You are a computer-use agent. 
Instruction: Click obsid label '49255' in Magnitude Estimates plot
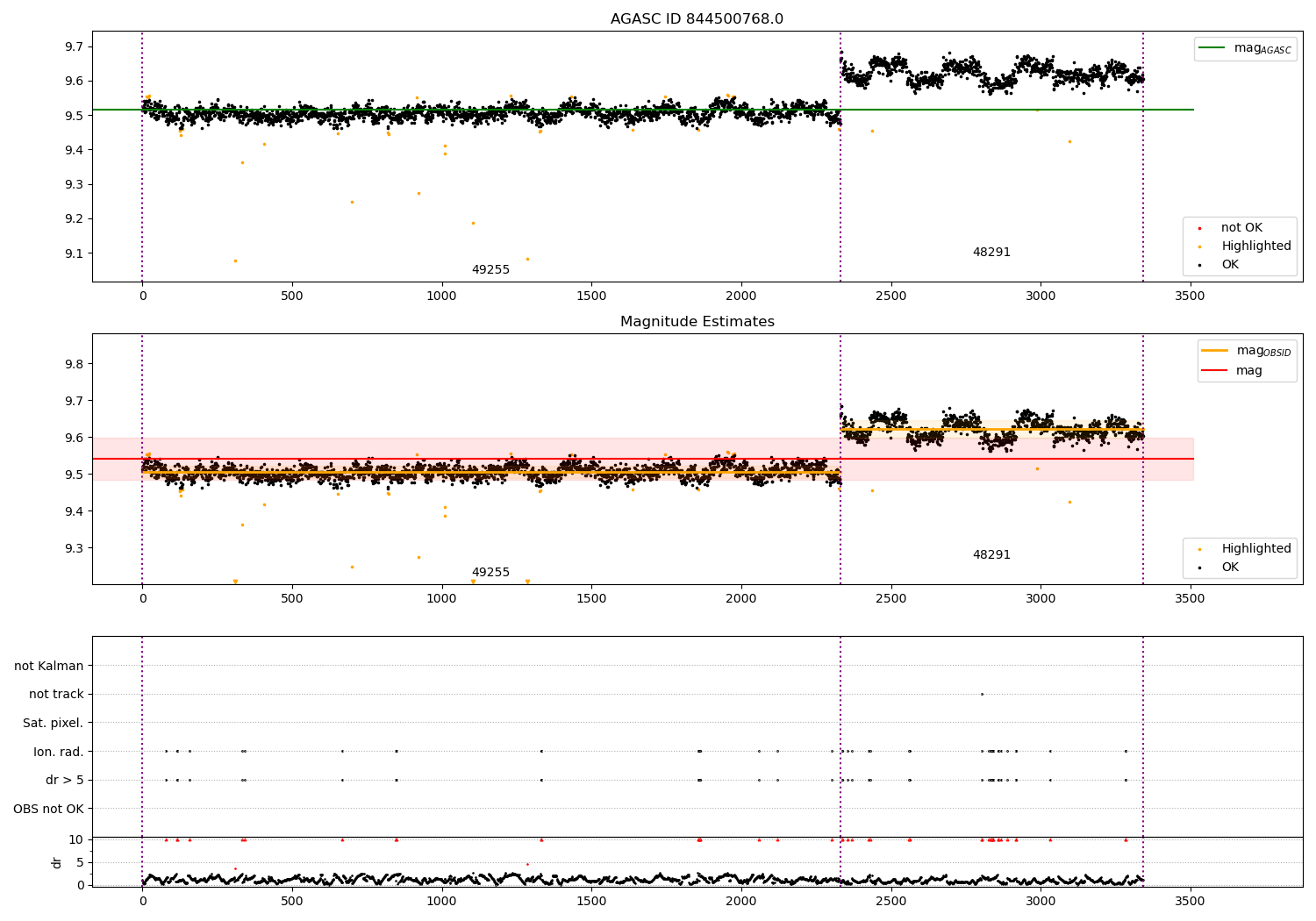point(490,573)
